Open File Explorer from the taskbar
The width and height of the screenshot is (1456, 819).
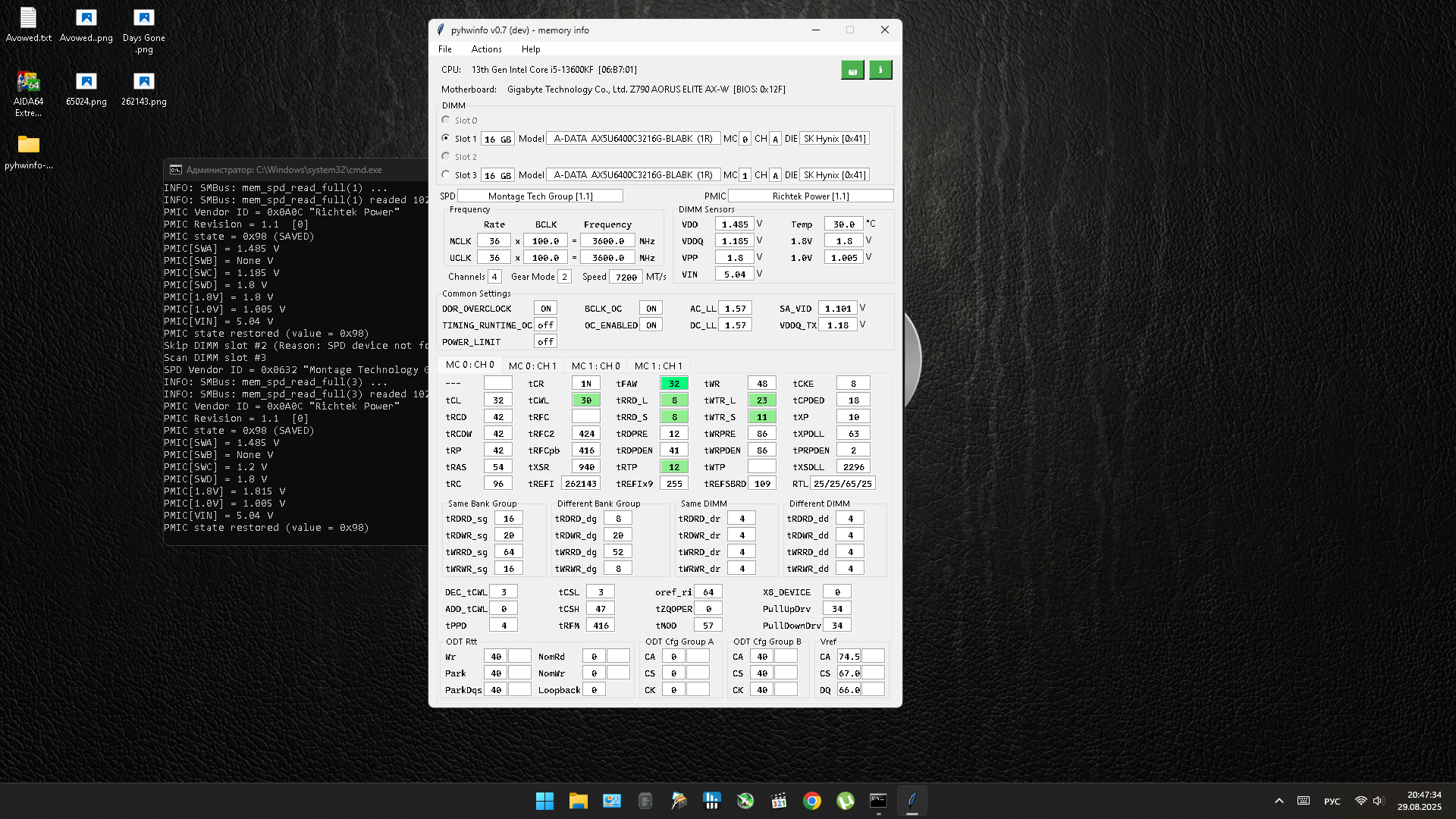pos(578,801)
